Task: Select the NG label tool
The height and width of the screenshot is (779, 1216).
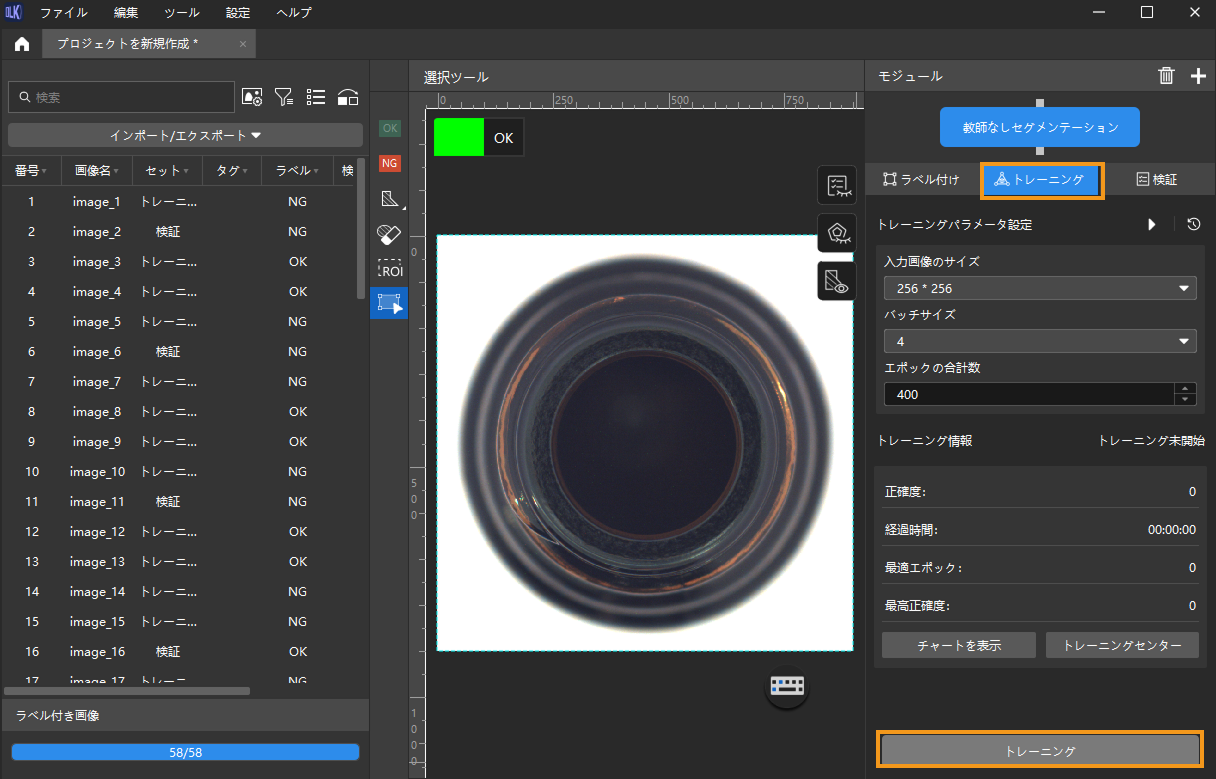Action: click(390, 163)
